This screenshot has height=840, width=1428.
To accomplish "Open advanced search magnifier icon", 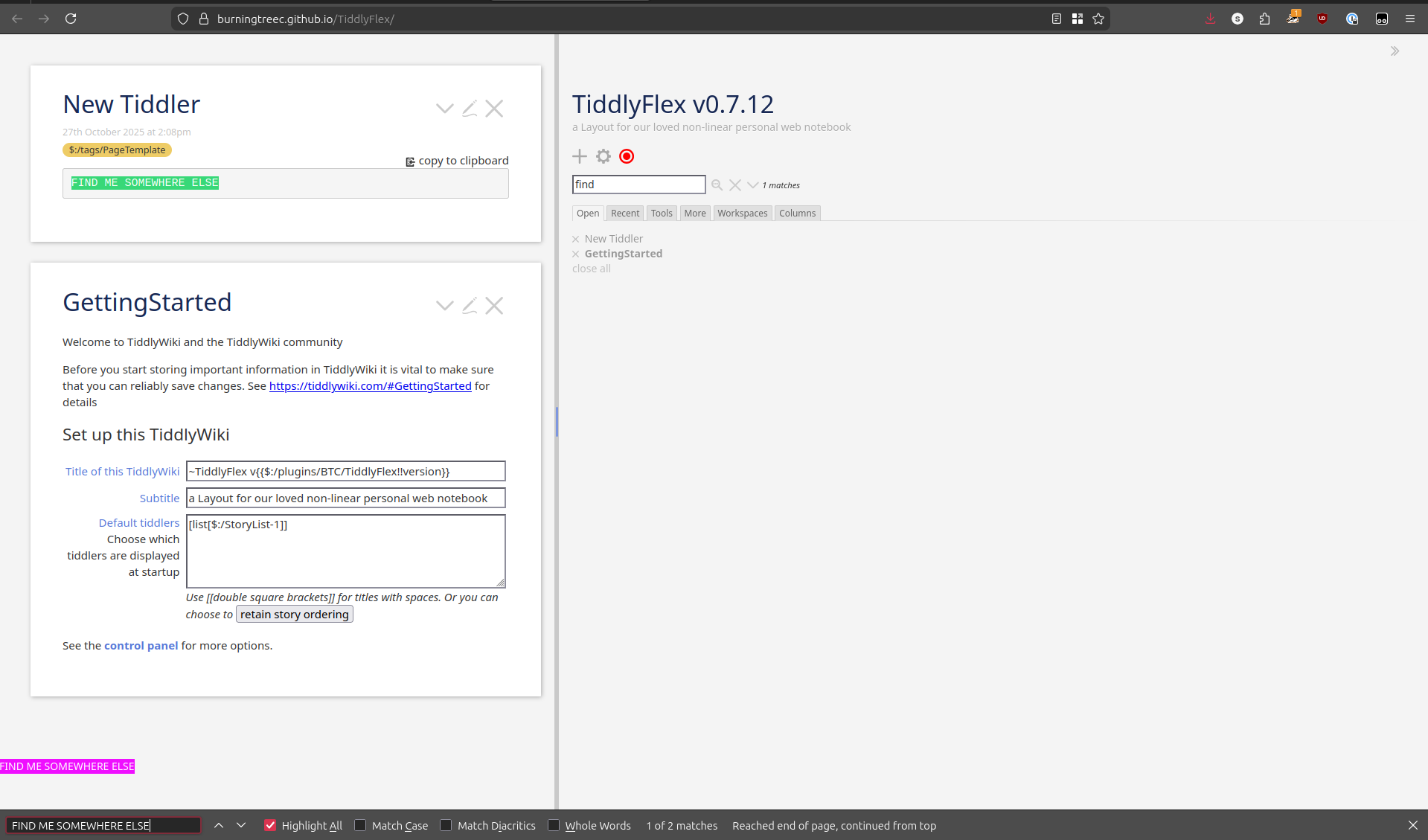I will click(x=717, y=185).
